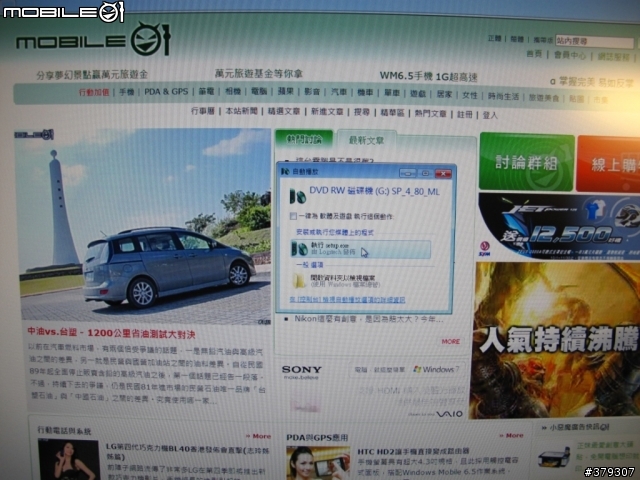Click the AutoPlay title bar icon
This screenshot has width=640, height=480.
(285, 172)
